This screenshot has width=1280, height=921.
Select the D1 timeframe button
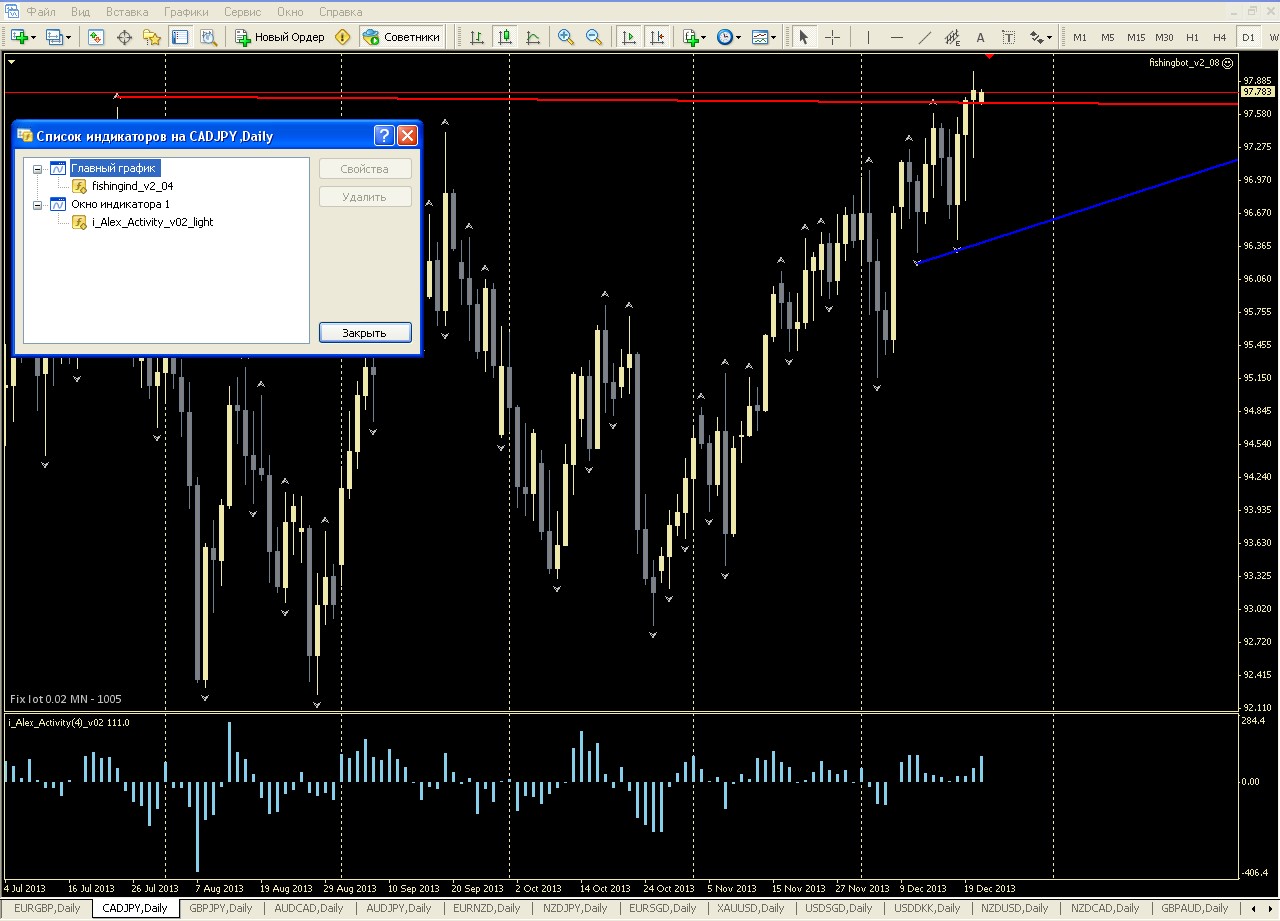click(1248, 37)
